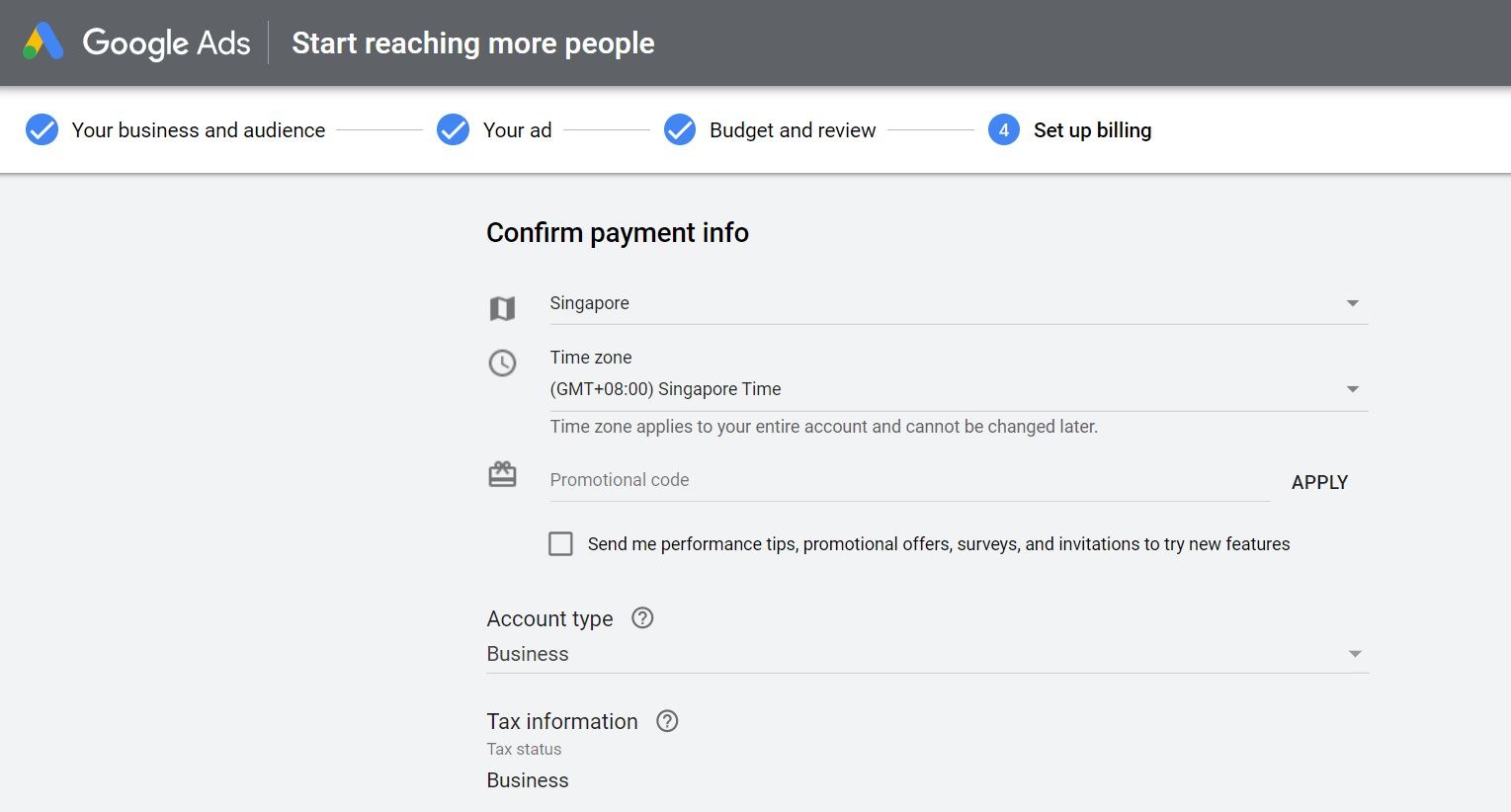
Task: Expand the Account type Business dropdown
Action: (927, 654)
